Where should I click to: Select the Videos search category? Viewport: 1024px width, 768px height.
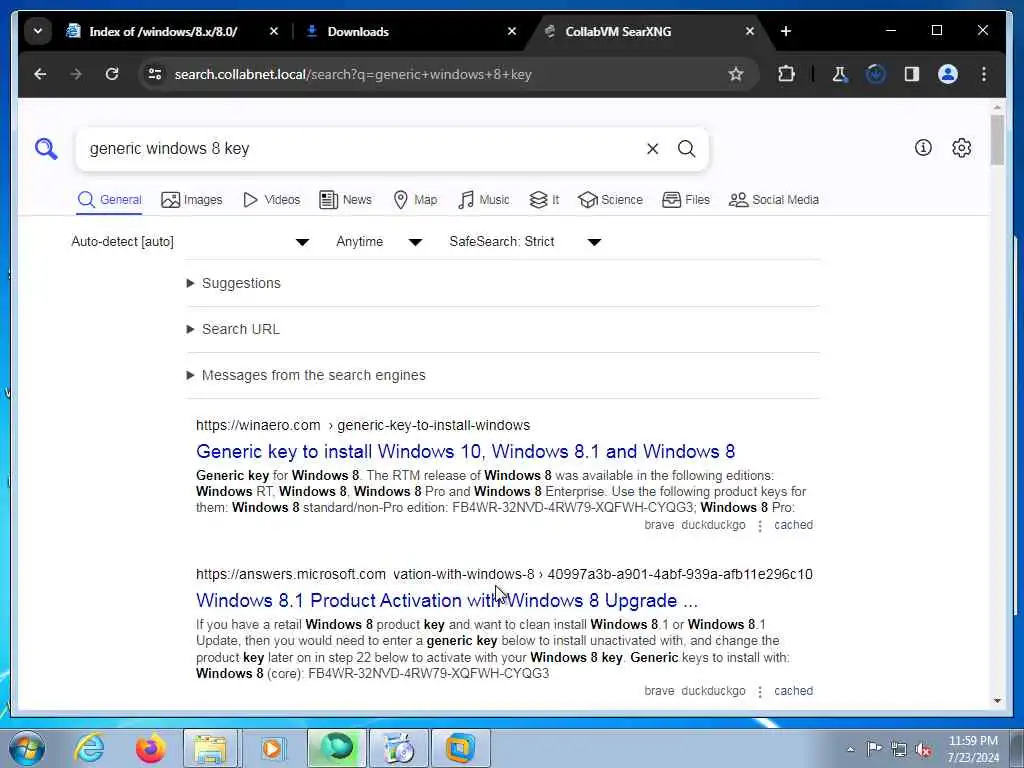[271, 200]
